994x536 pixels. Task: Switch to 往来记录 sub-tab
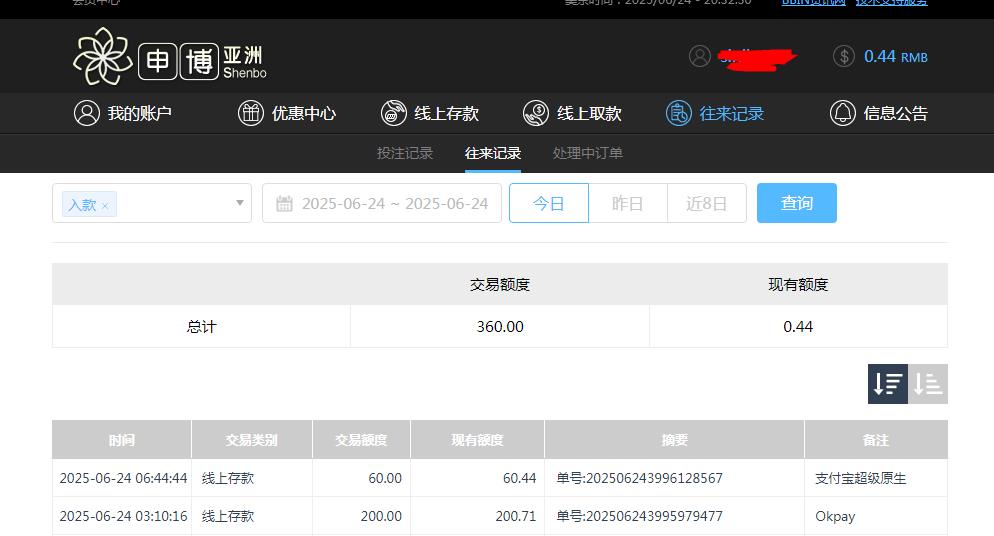tap(493, 153)
